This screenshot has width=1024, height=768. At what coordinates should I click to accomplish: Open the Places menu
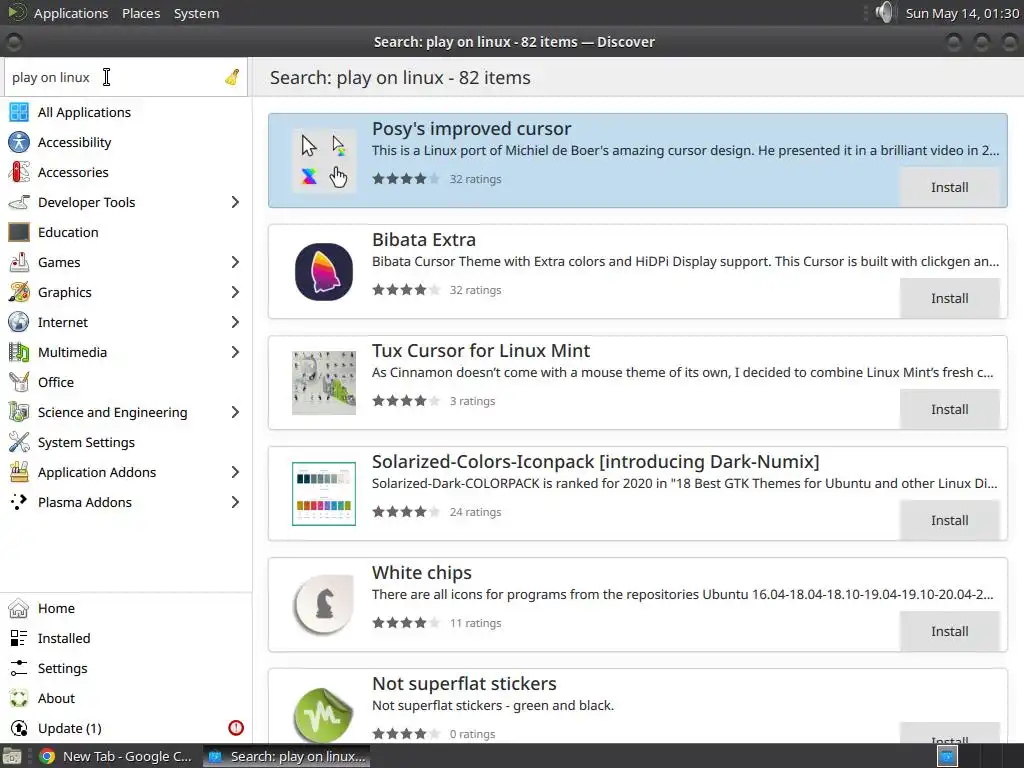click(141, 13)
